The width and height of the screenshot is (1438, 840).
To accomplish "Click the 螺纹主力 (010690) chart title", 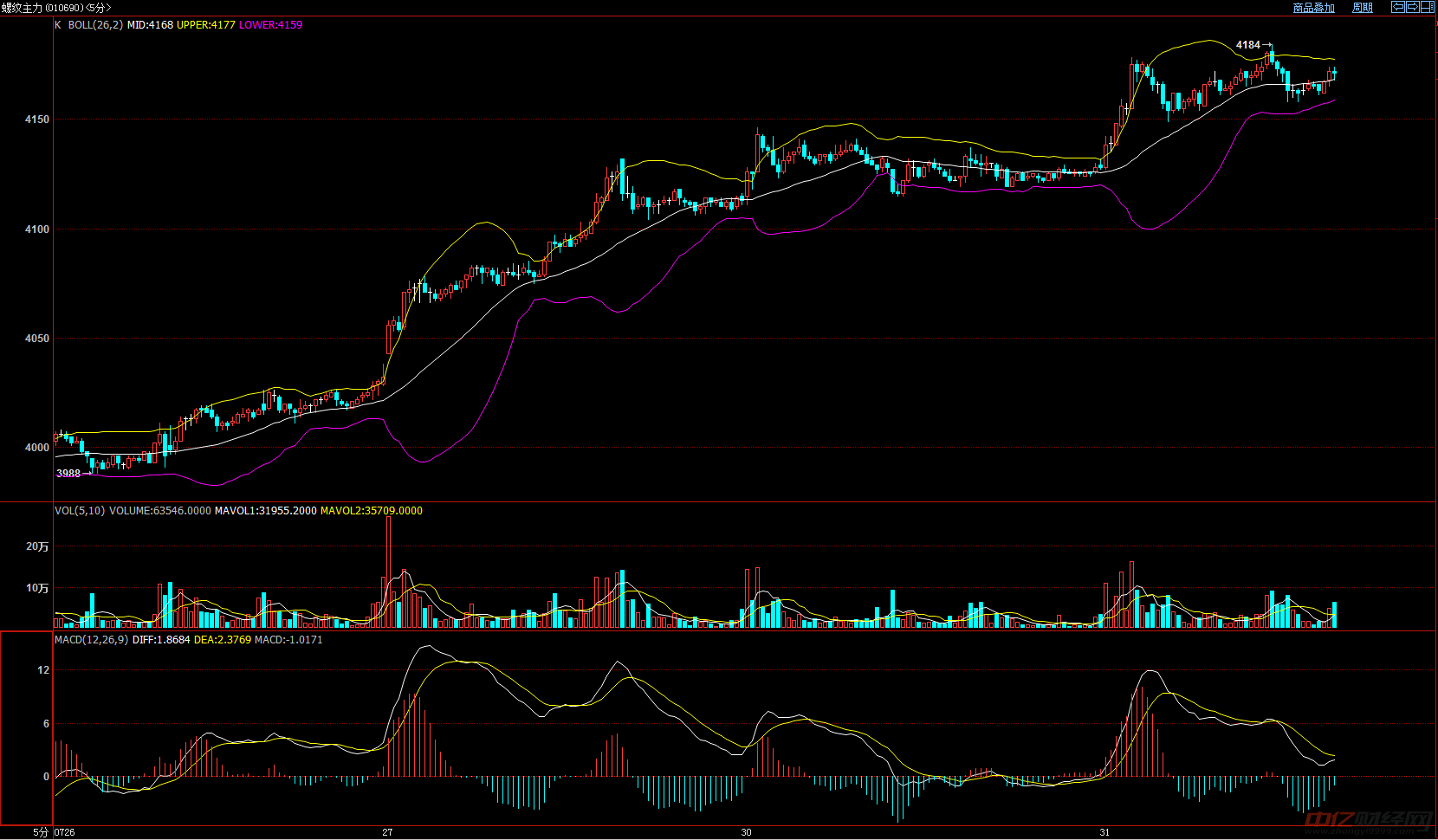I will coord(55,8).
